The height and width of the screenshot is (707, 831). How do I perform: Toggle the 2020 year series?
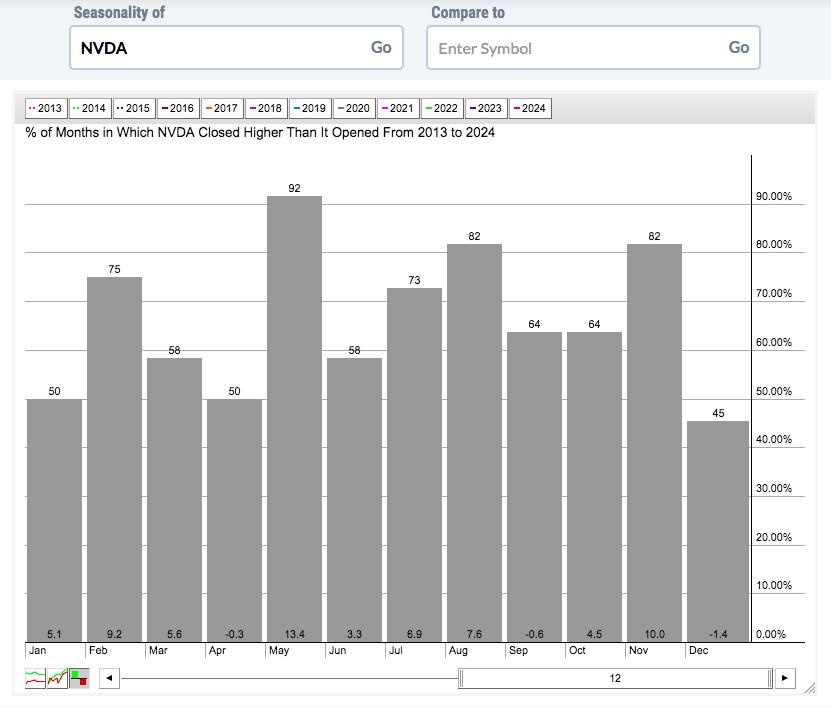coord(354,108)
